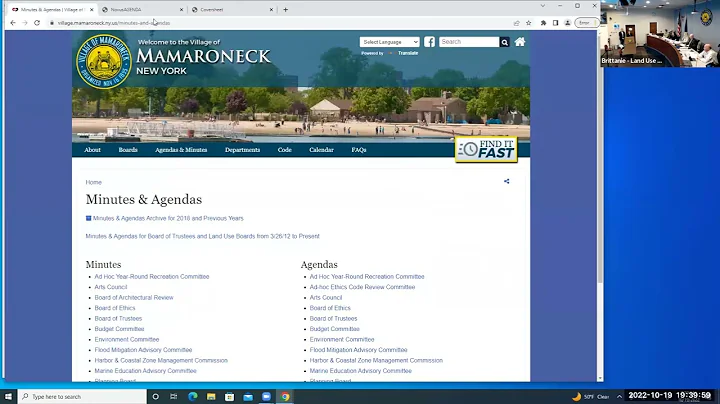Viewport: 720px width, 404px height.
Task: Click browser forward arrow
Action: (x=25, y=22)
